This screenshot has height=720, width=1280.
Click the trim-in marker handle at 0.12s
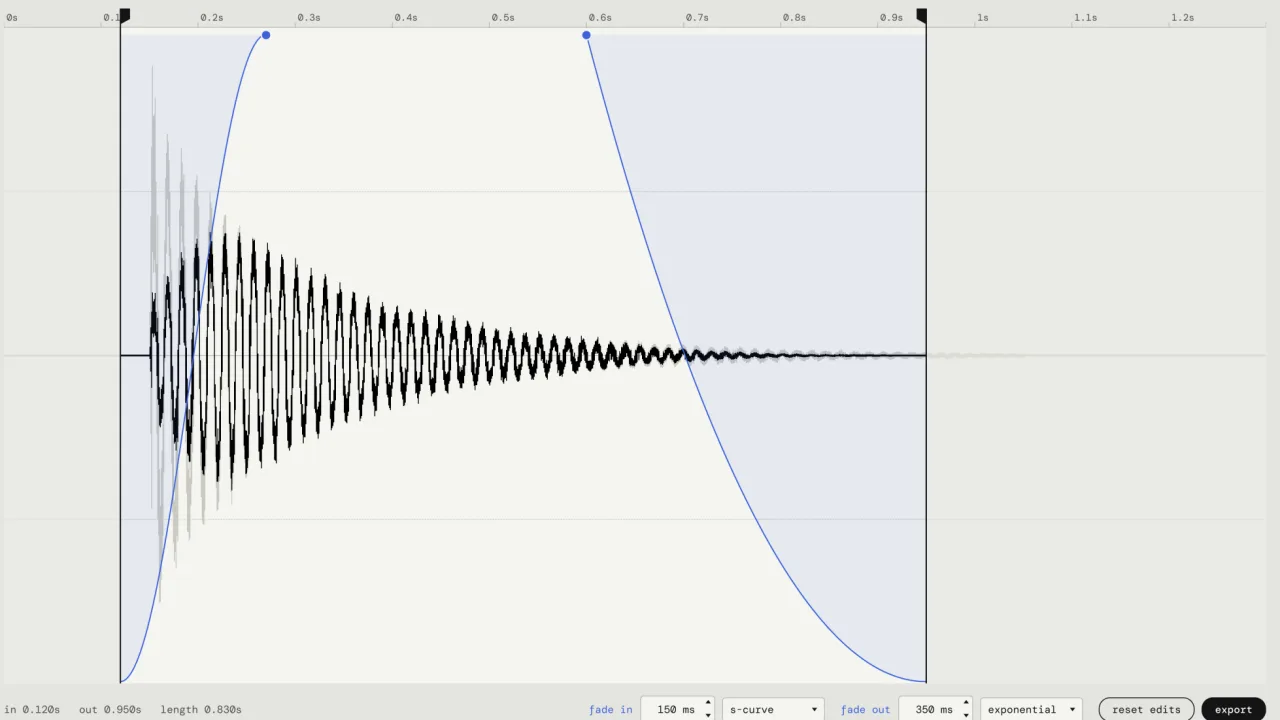[x=124, y=16]
